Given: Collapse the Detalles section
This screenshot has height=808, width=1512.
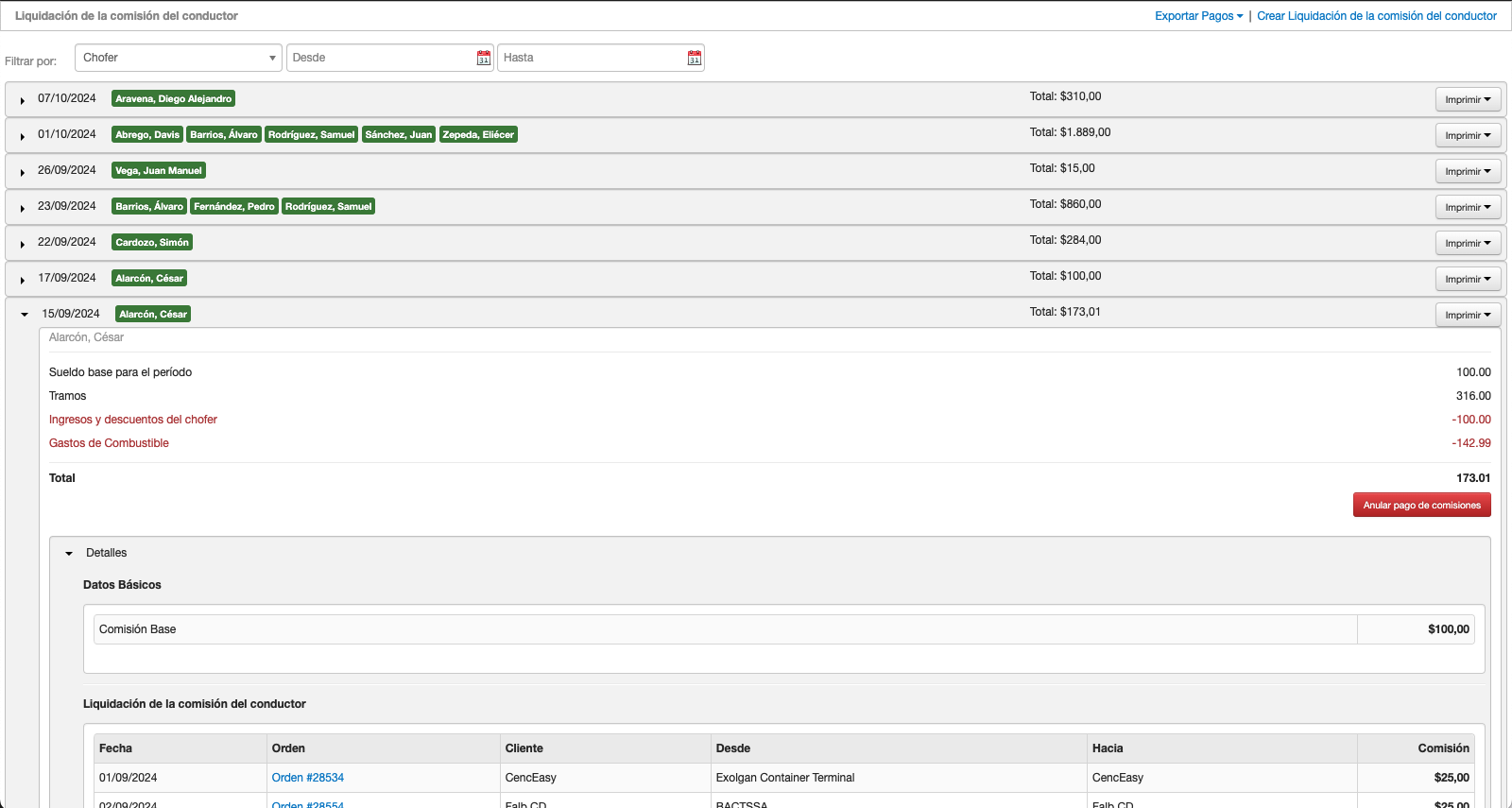Looking at the screenshot, I should tap(69, 554).
